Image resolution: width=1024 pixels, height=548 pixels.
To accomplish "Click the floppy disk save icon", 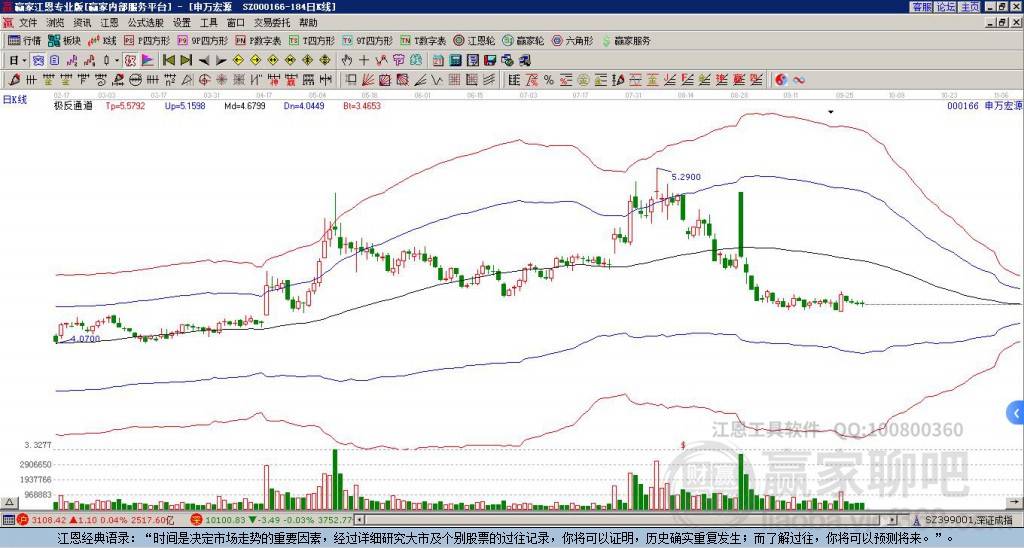I will coord(490,61).
